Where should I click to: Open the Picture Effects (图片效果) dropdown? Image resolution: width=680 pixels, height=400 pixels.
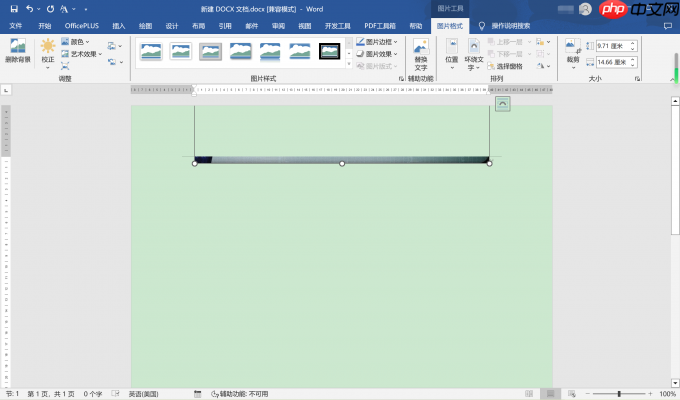click(376, 54)
